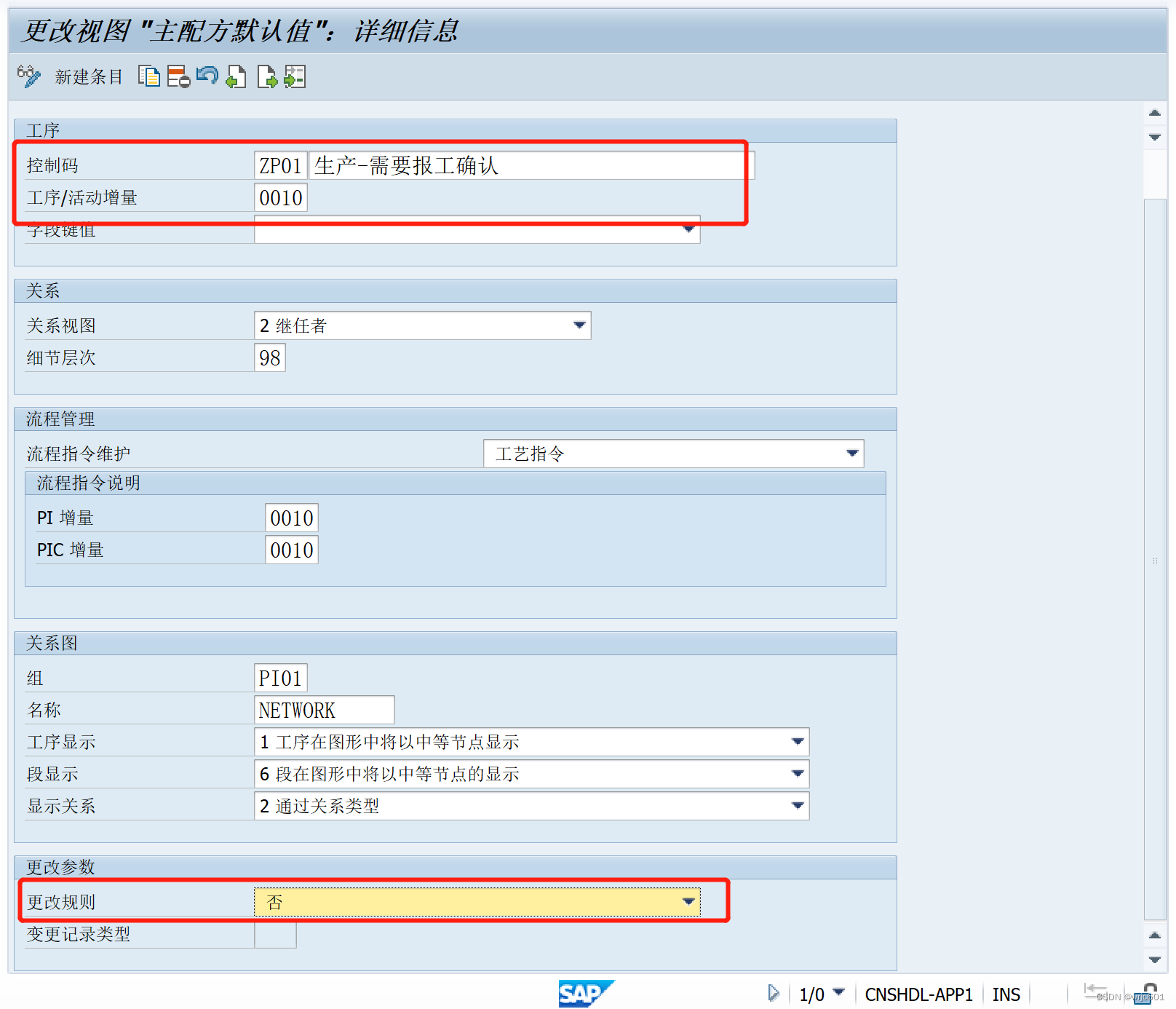The height and width of the screenshot is (1009, 1176).
Task: Click the scrollbar up arrow on the right
Action: tap(1154, 113)
